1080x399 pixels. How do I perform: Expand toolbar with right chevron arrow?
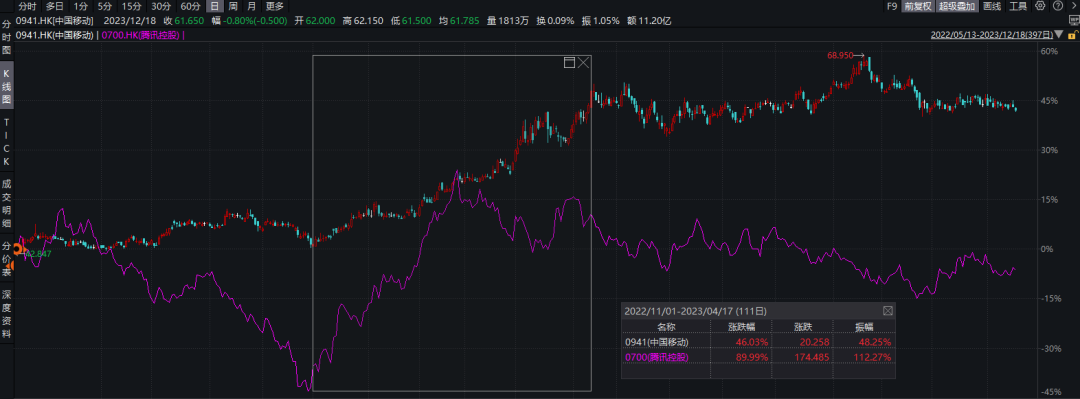[x=1074, y=6]
